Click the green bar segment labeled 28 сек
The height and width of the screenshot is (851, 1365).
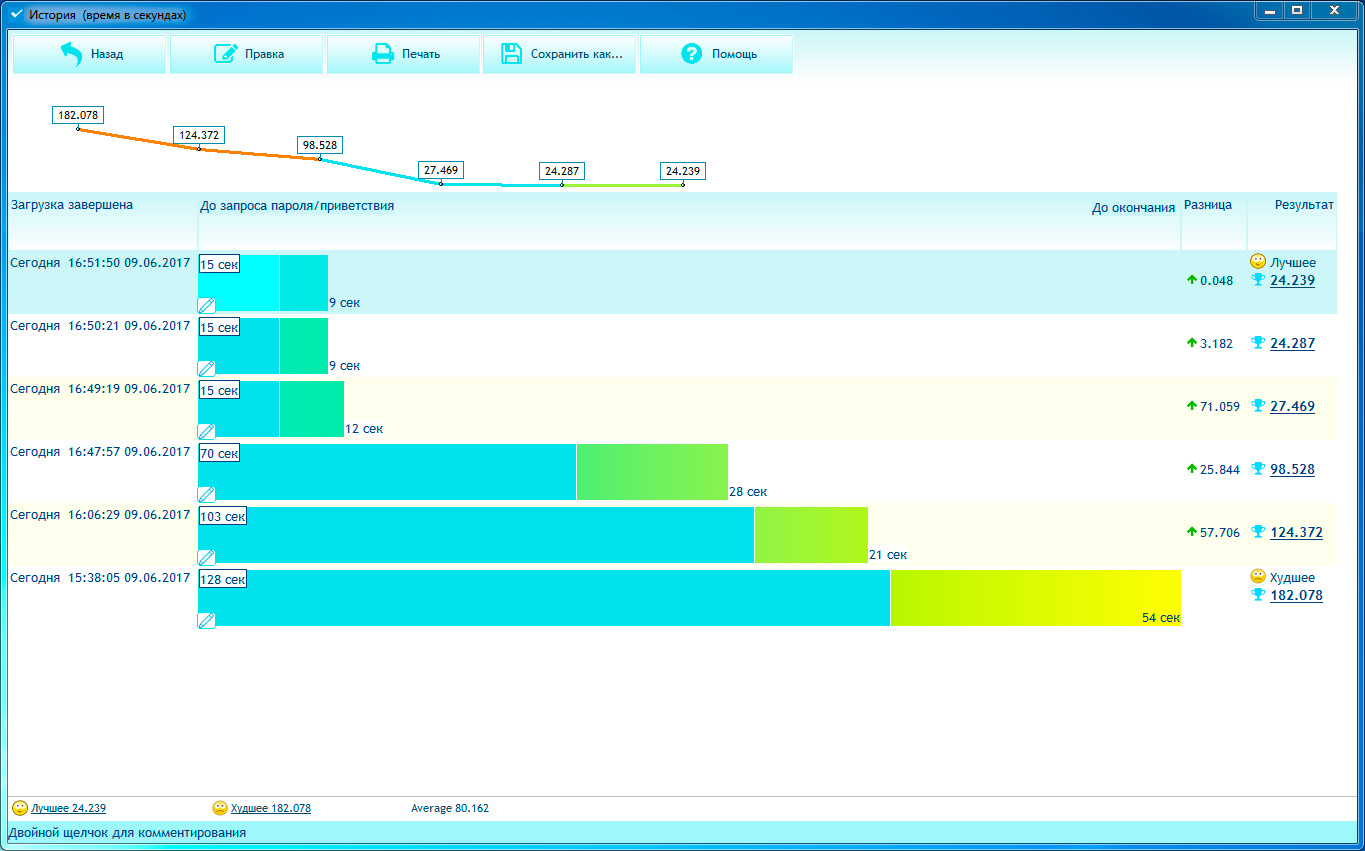pos(652,472)
